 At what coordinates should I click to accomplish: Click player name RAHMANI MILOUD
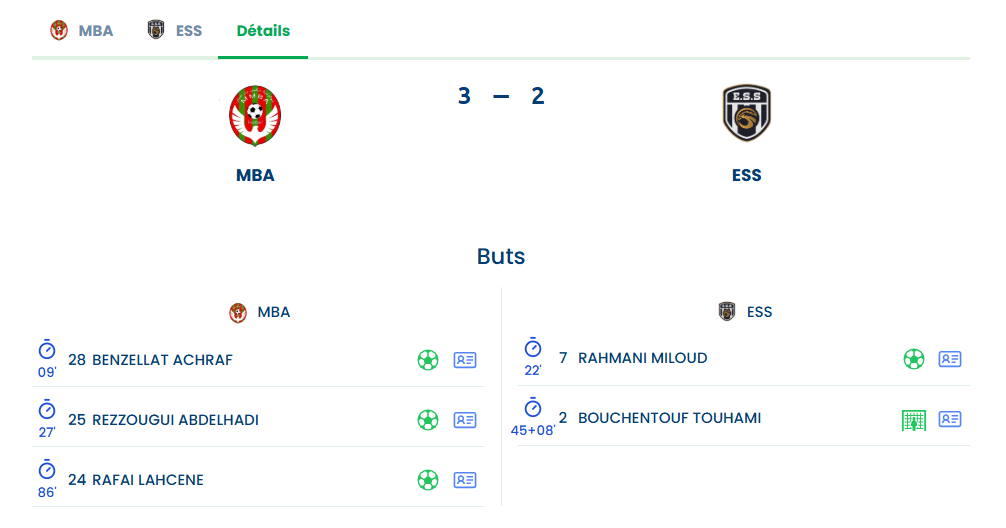[642, 358]
